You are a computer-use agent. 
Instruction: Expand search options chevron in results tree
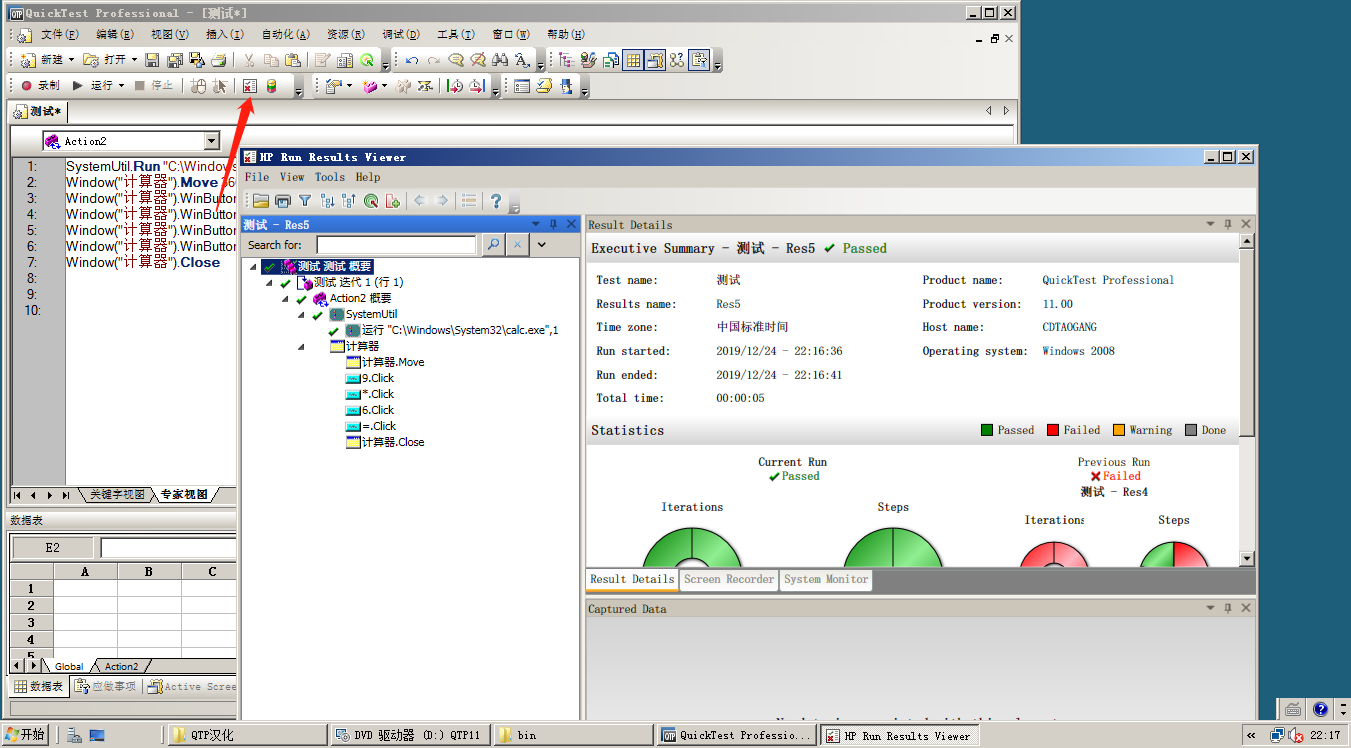[541, 244]
